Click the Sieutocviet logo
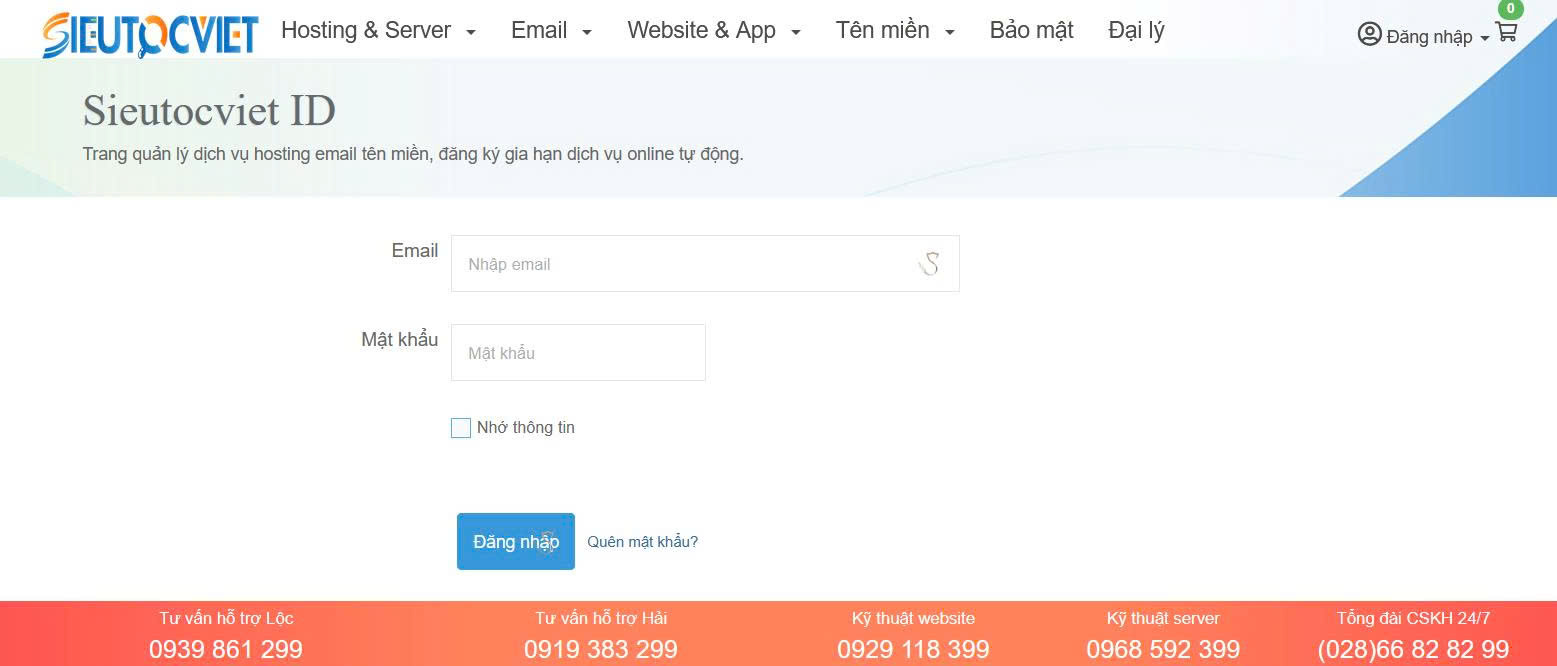Screen dimensions: 1557x666 (151, 34)
